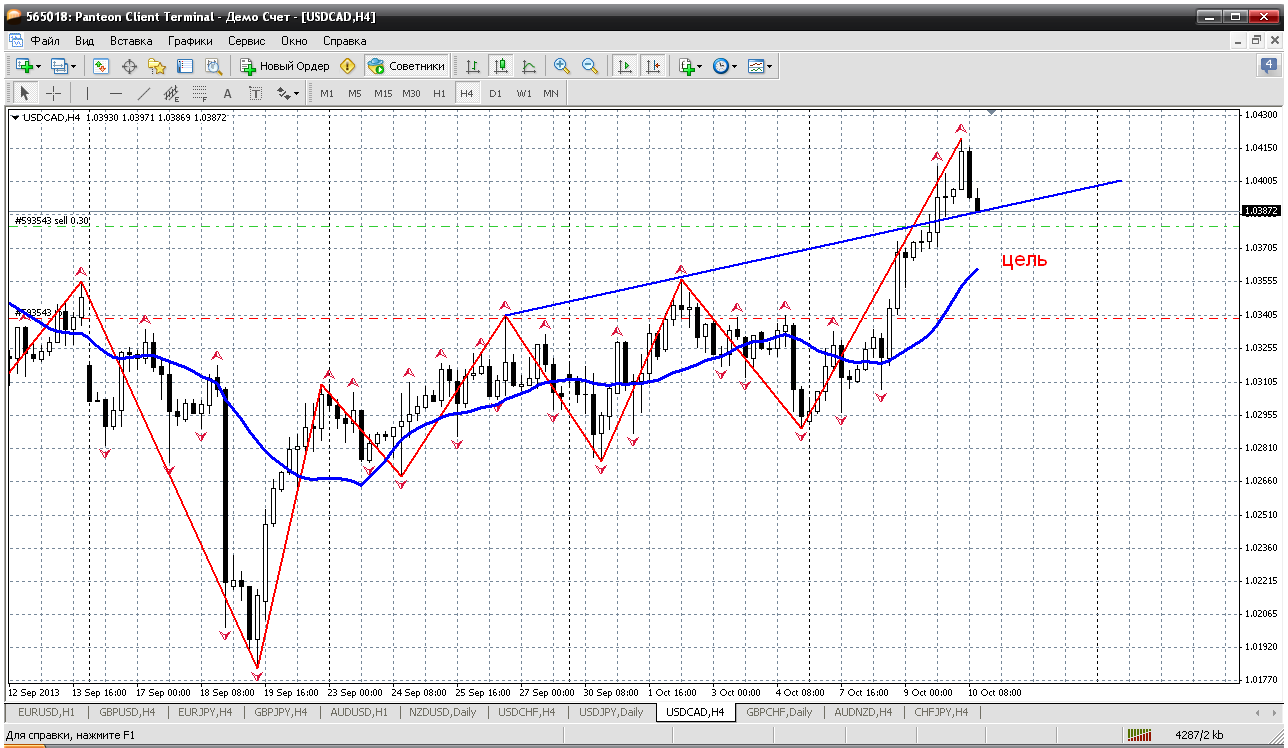Zoom out of the chart
The width and height of the screenshot is (1288, 748).
pos(590,66)
